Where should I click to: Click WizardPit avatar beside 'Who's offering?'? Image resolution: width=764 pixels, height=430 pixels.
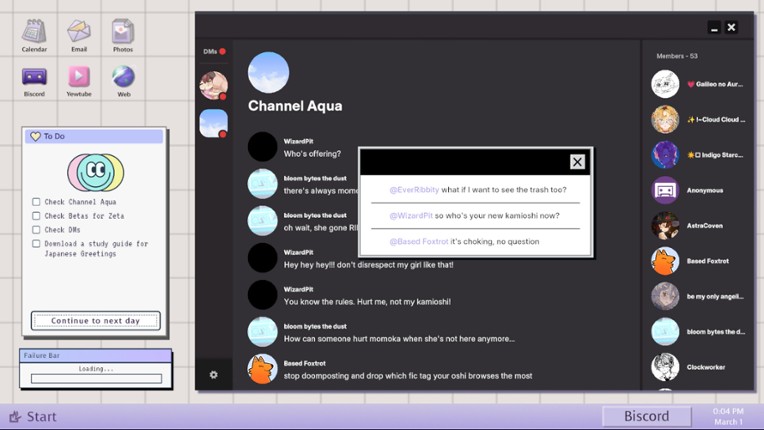263,147
